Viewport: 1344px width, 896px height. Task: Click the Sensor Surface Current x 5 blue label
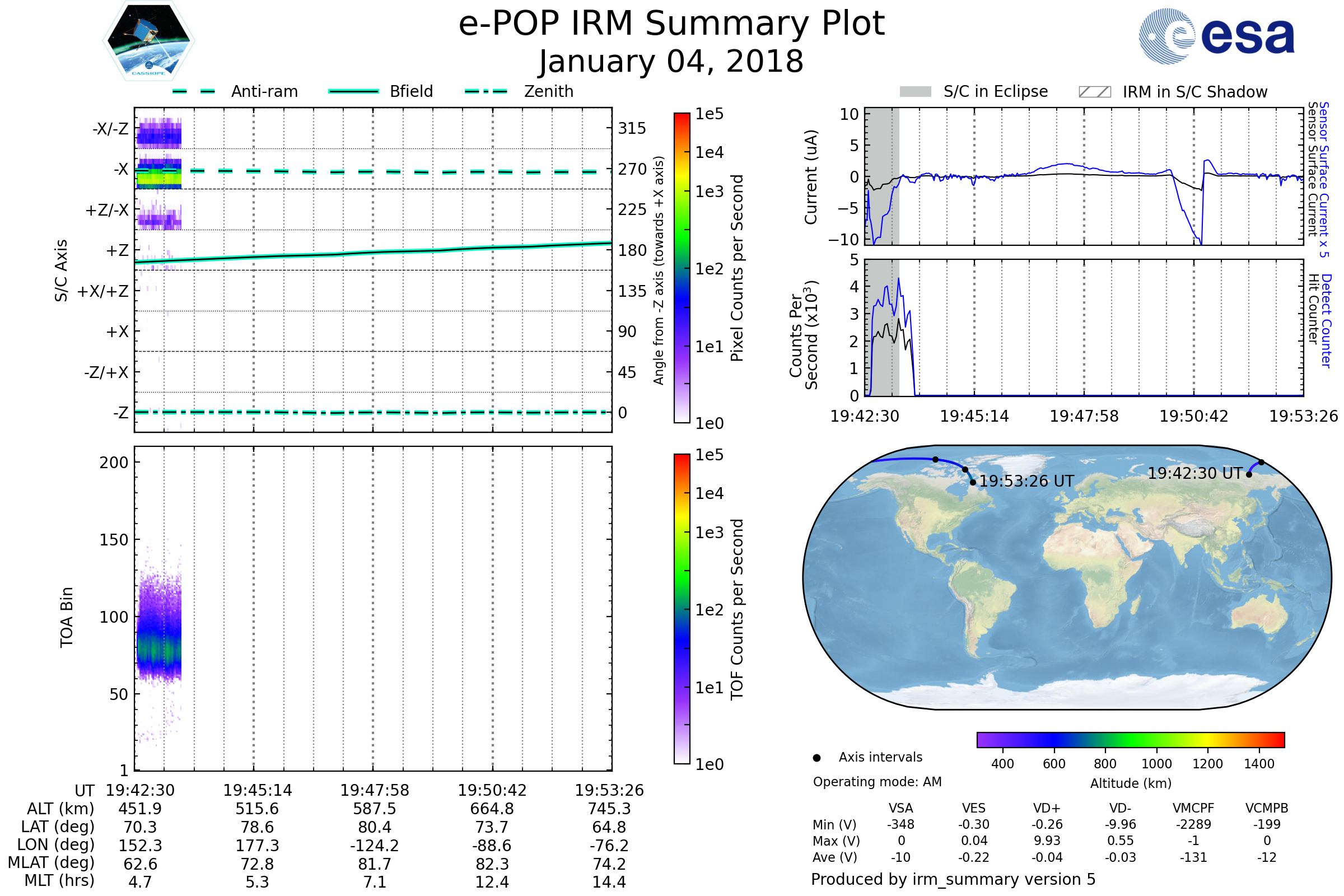(x=1324, y=180)
